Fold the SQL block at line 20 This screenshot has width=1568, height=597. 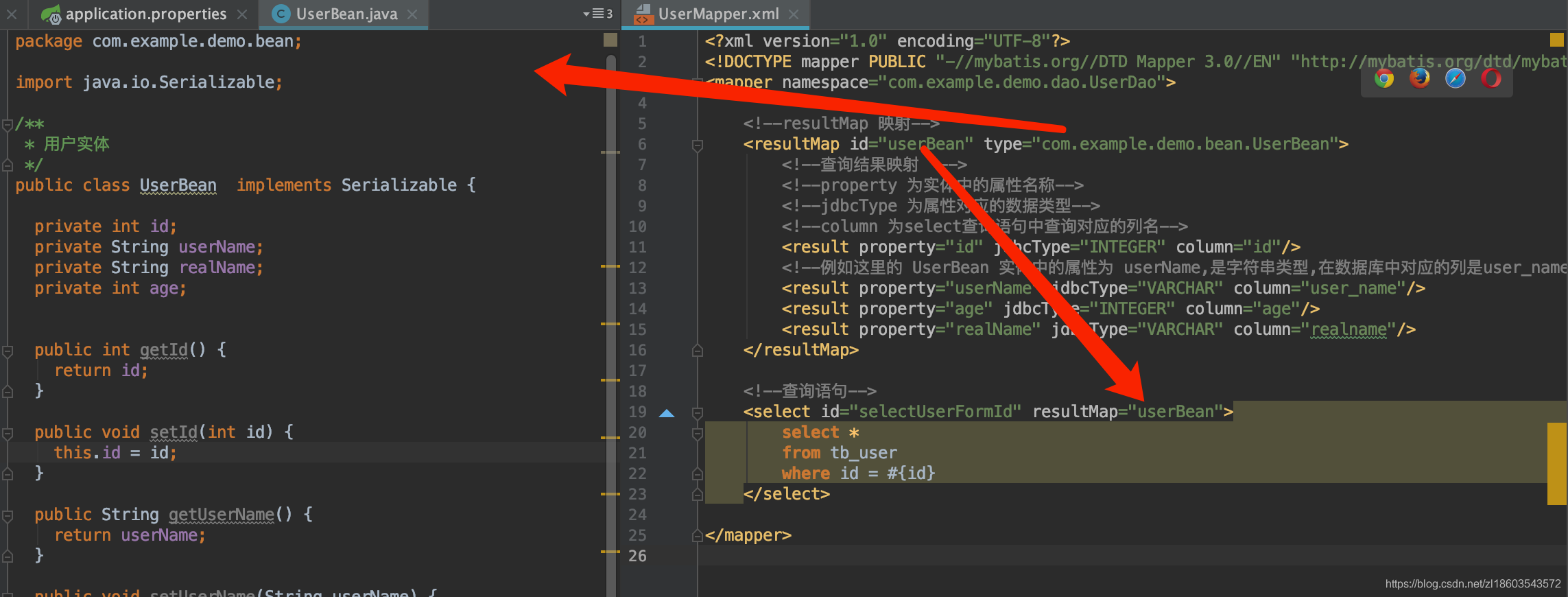(x=698, y=433)
